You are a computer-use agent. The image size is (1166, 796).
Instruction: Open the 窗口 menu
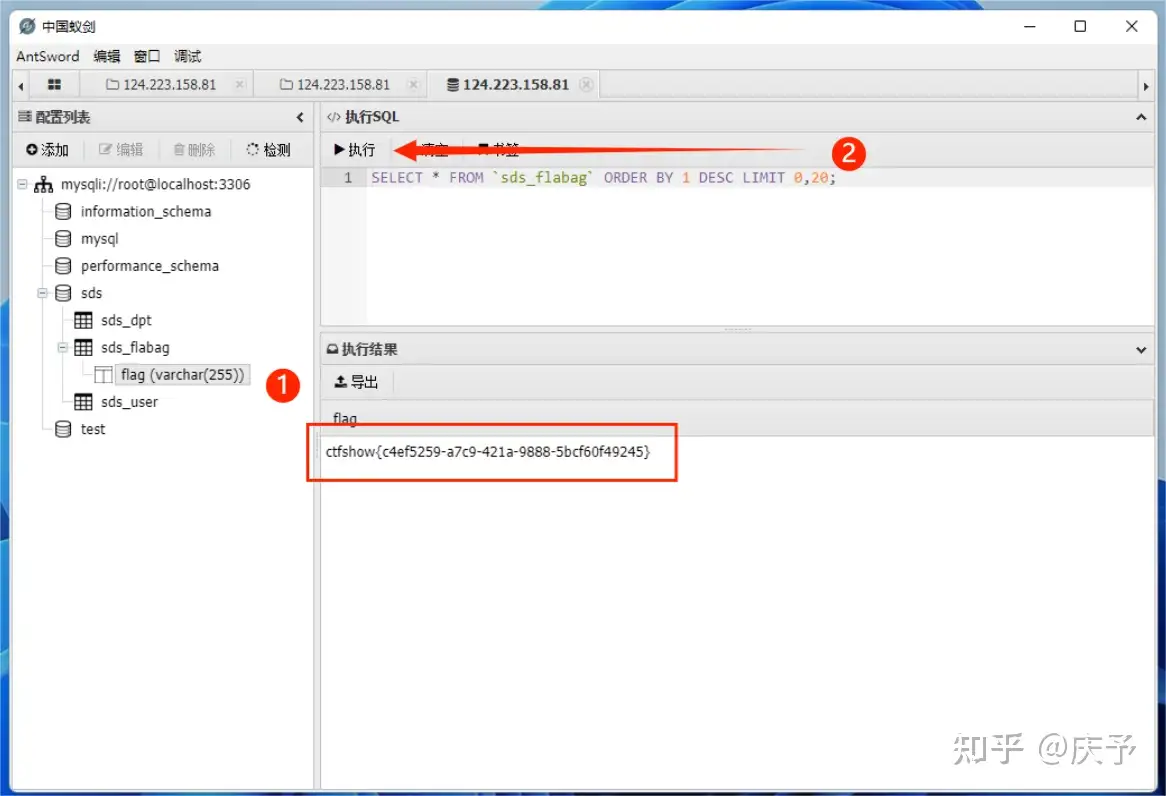coord(146,56)
